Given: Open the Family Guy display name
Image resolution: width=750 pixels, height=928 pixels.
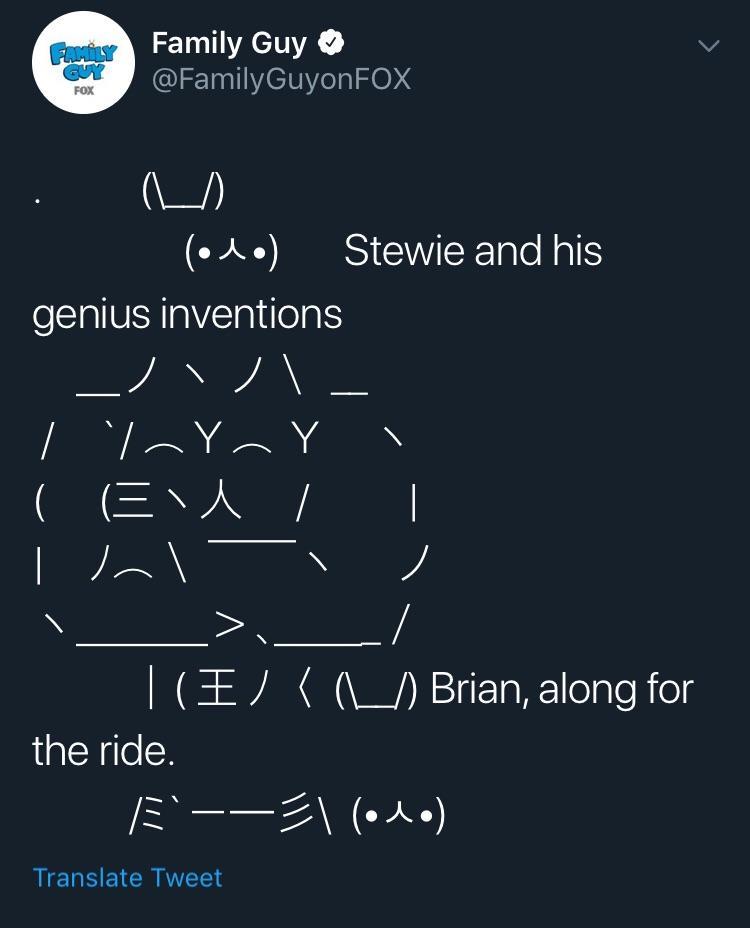Looking at the screenshot, I should [x=231, y=43].
